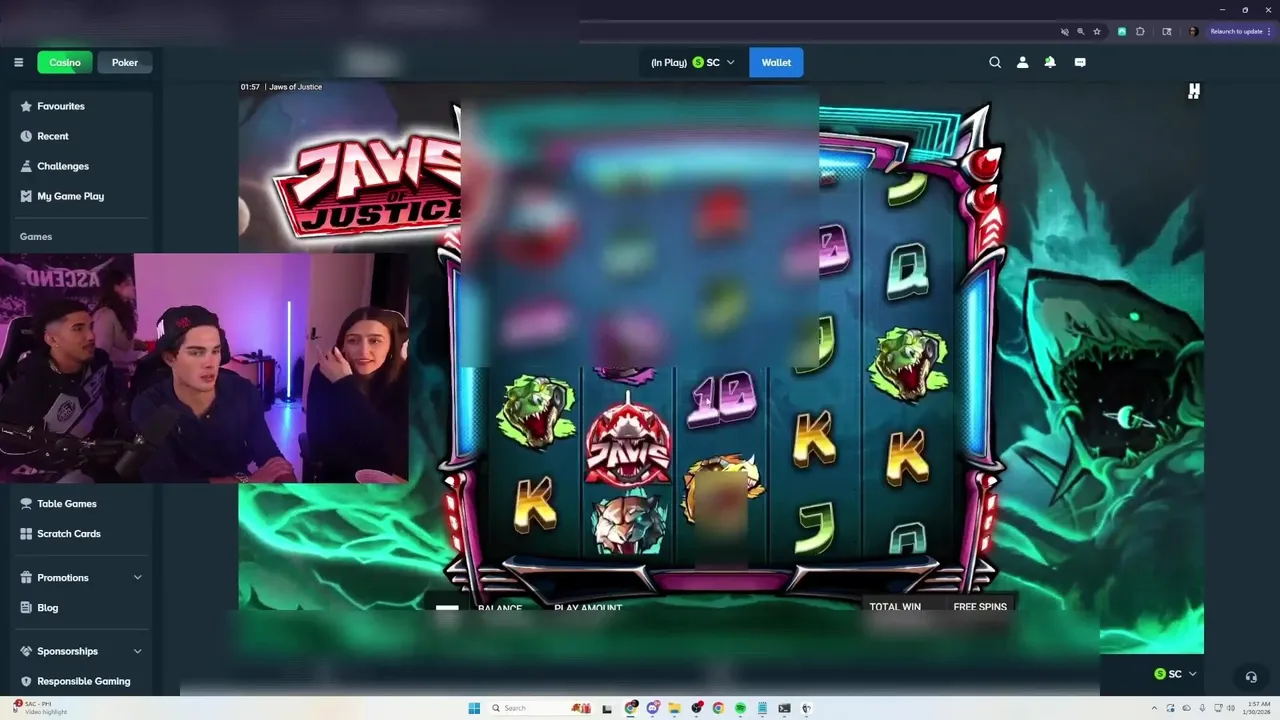Click the Responsible Gaming shield icon
This screenshot has height=720, width=1280.
coord(27,681)
